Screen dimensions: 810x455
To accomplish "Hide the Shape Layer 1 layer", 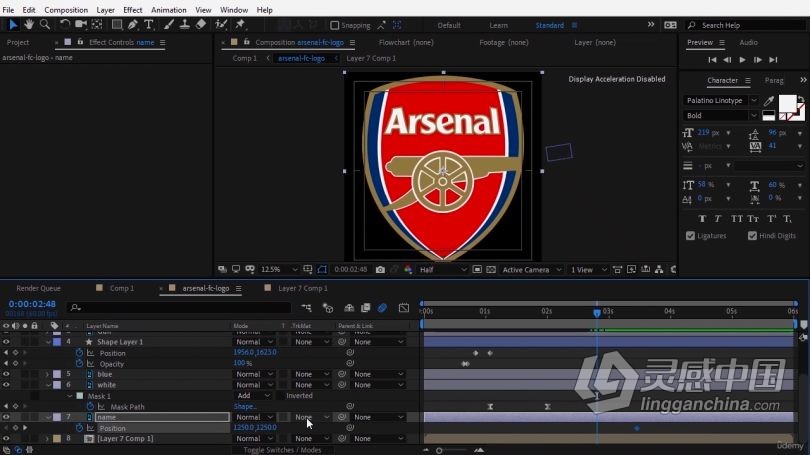I will pyautogui.click(x=6, y=342).
